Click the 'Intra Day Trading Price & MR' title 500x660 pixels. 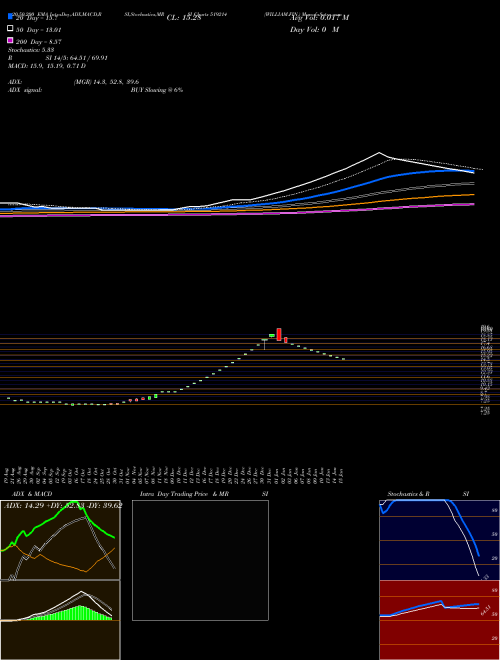(184, 494)
